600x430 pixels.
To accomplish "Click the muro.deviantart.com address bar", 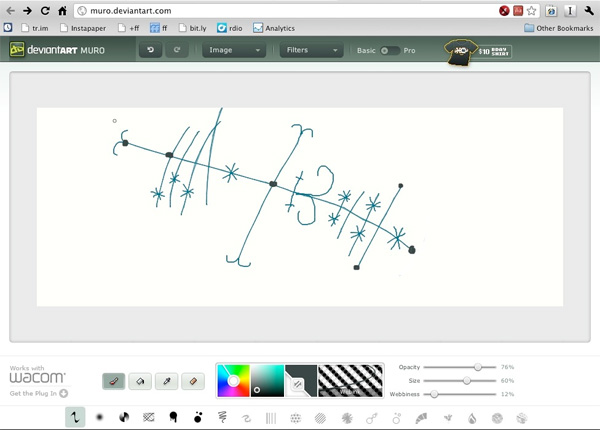I will point(280,10).
